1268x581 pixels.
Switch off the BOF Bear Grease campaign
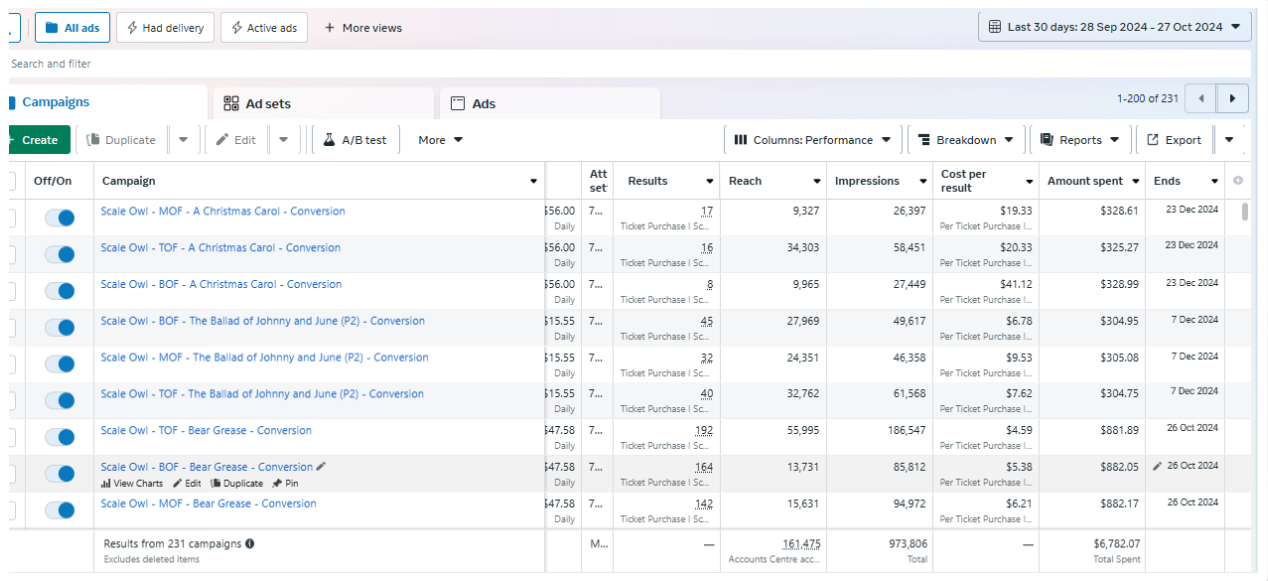coord(60,474)
